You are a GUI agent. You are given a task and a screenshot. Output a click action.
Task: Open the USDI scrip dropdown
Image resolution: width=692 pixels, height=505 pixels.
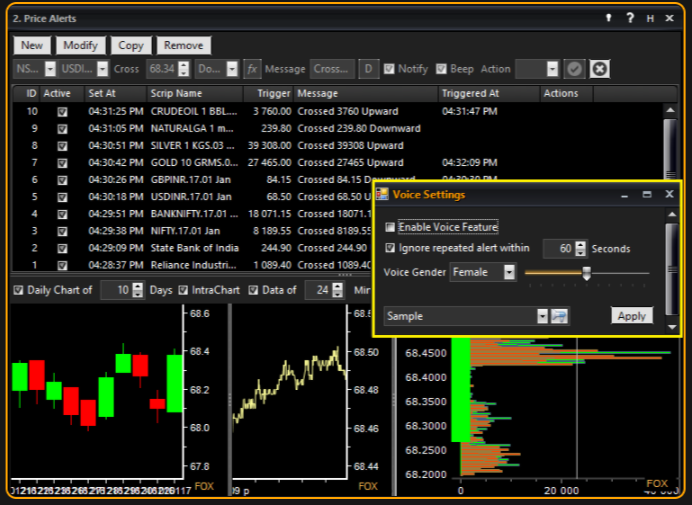tap(102, 69)
